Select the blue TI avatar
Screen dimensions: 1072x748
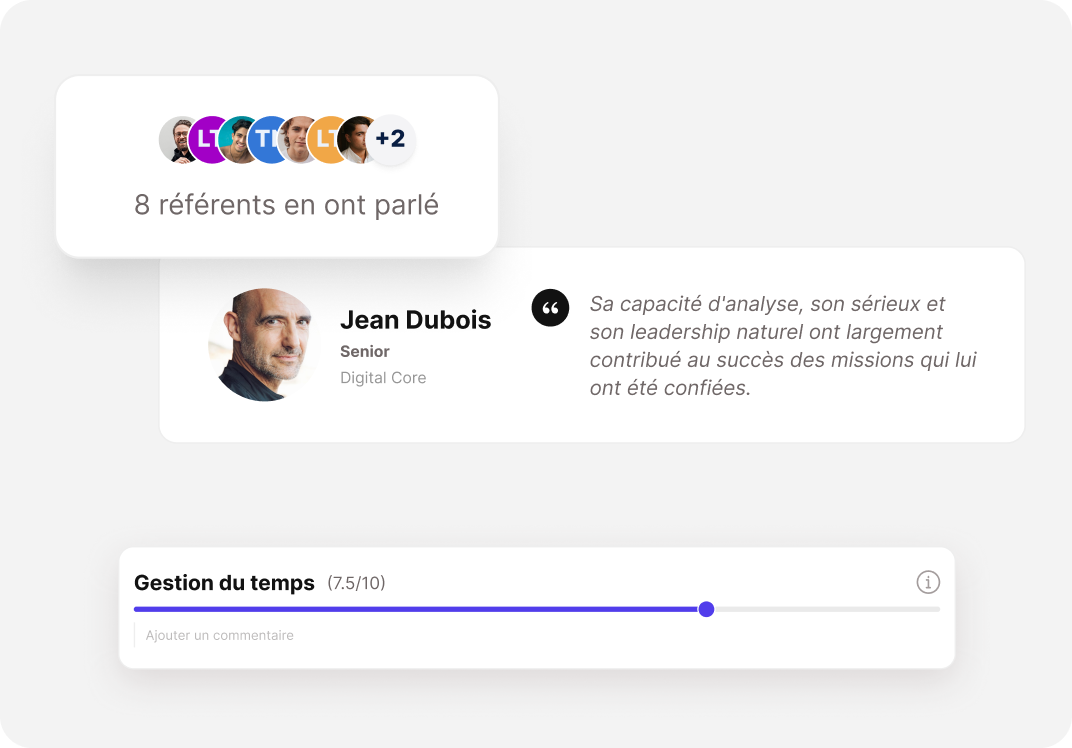[265, 139]
